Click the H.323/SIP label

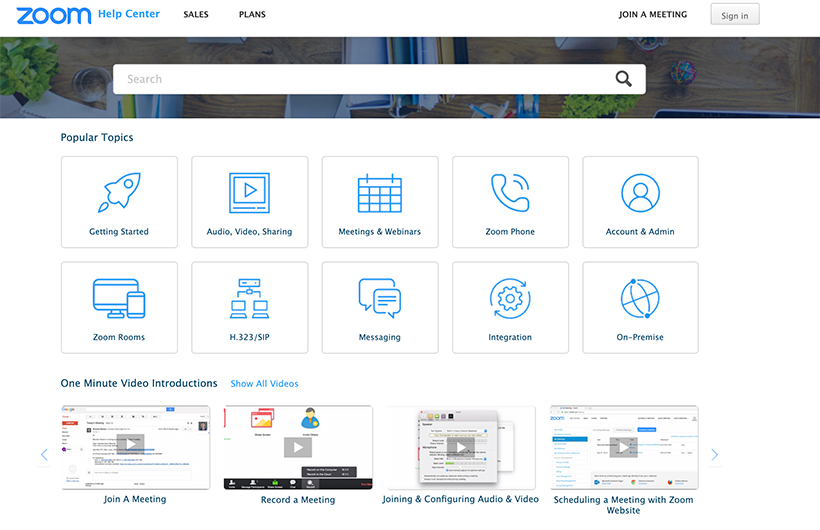pyautogui.click(x=249, y=337)
